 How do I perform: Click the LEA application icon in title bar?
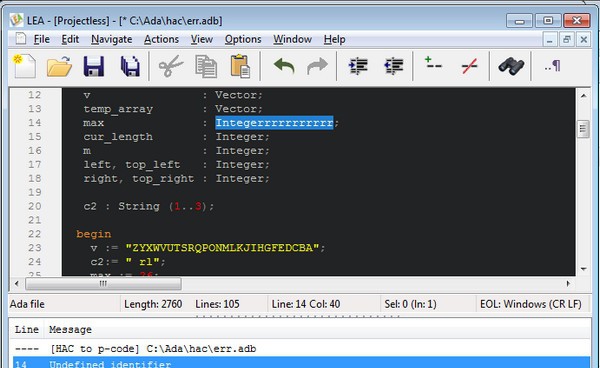pyautogui.click(x=16, y=20)
